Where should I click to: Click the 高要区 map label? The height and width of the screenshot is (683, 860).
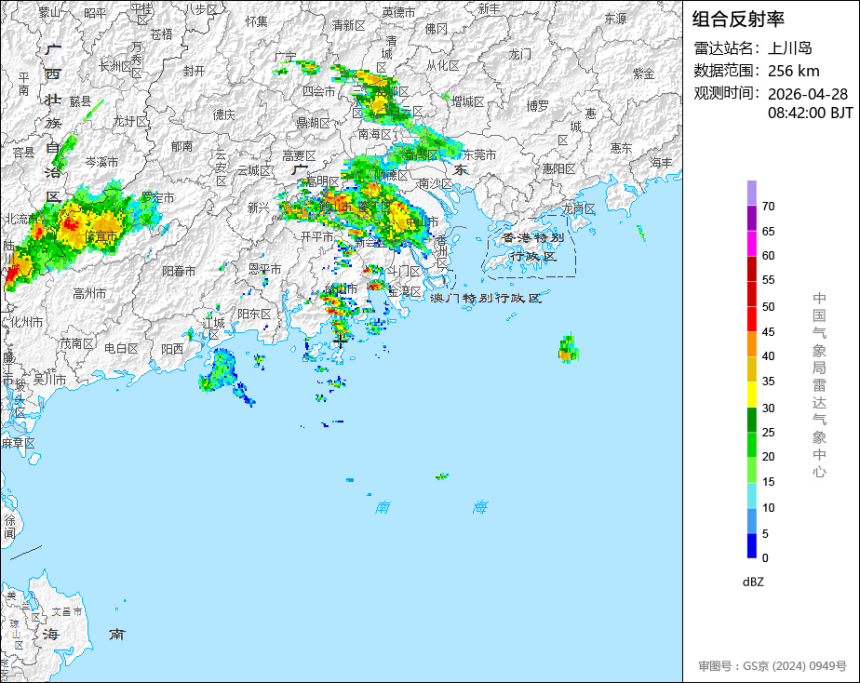(x=299, y=156)
